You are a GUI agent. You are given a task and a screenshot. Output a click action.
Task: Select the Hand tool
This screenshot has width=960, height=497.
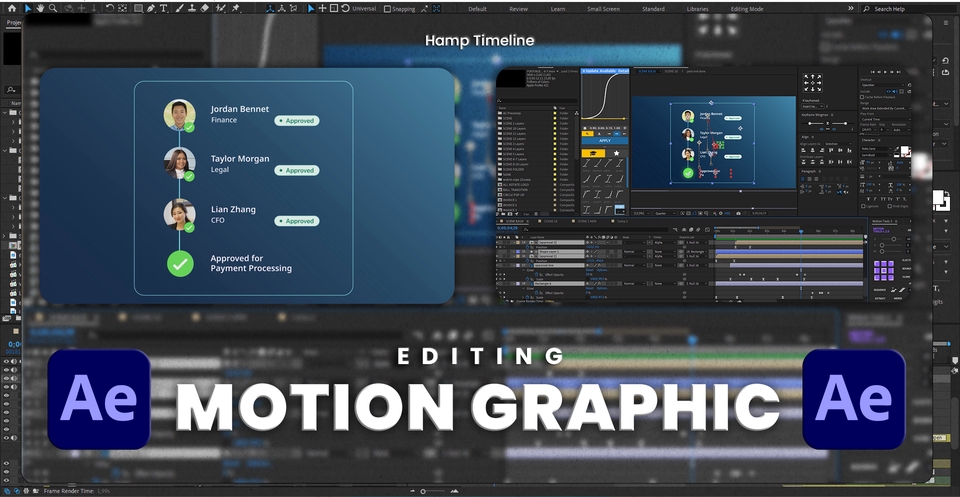click(x=40, y=9)
